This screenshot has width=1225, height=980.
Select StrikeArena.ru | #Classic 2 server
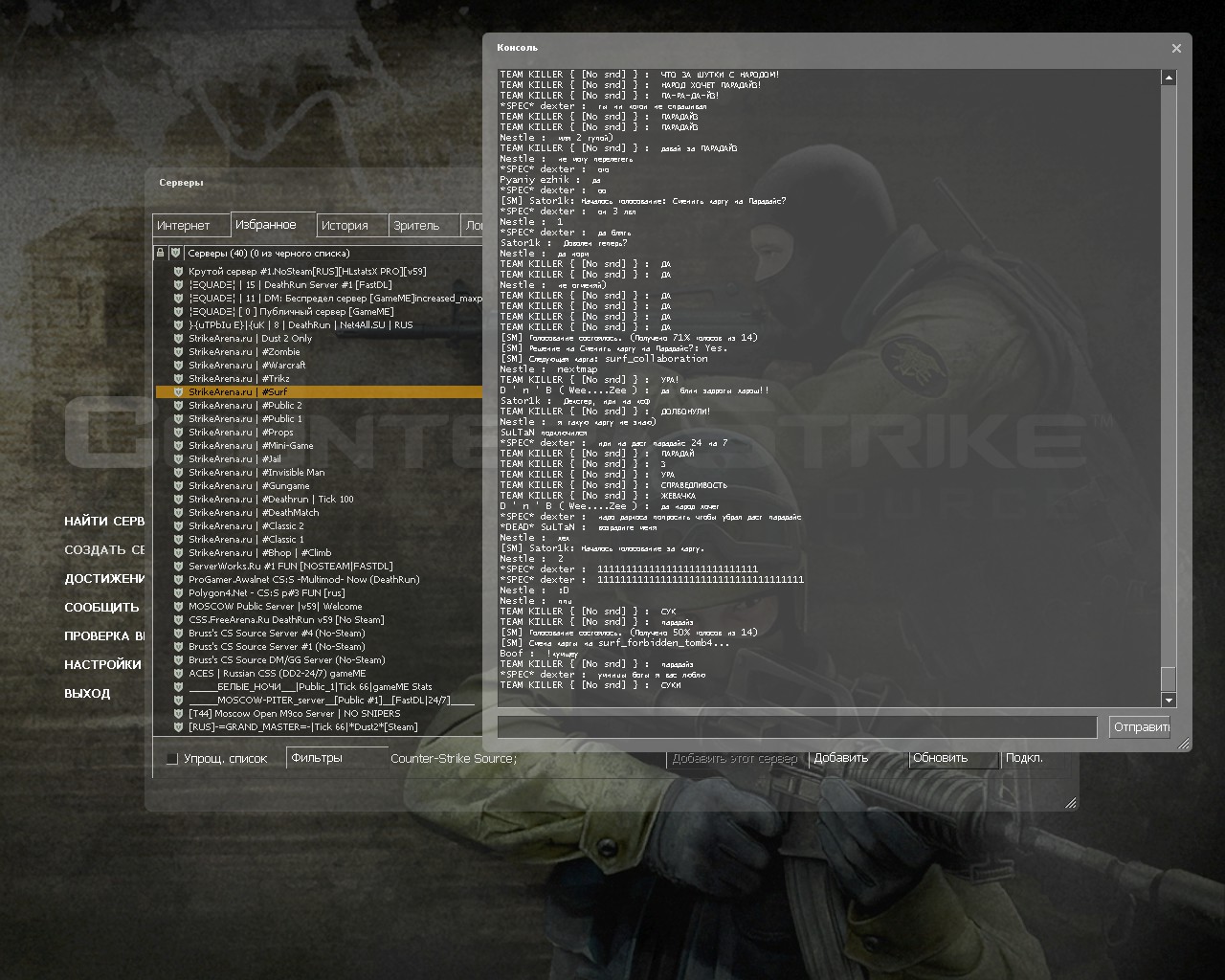click(320, 526)
